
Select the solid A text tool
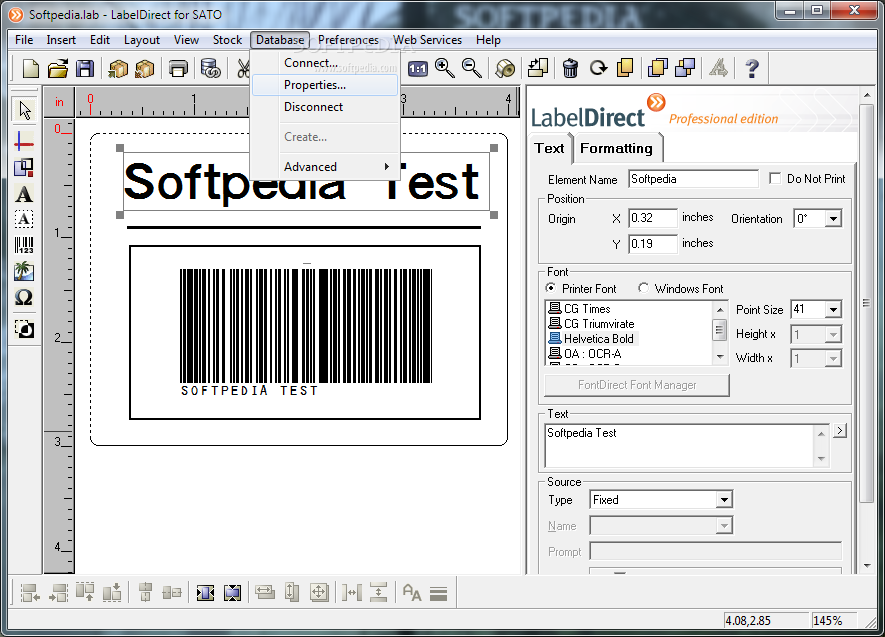tap(24, 194)
